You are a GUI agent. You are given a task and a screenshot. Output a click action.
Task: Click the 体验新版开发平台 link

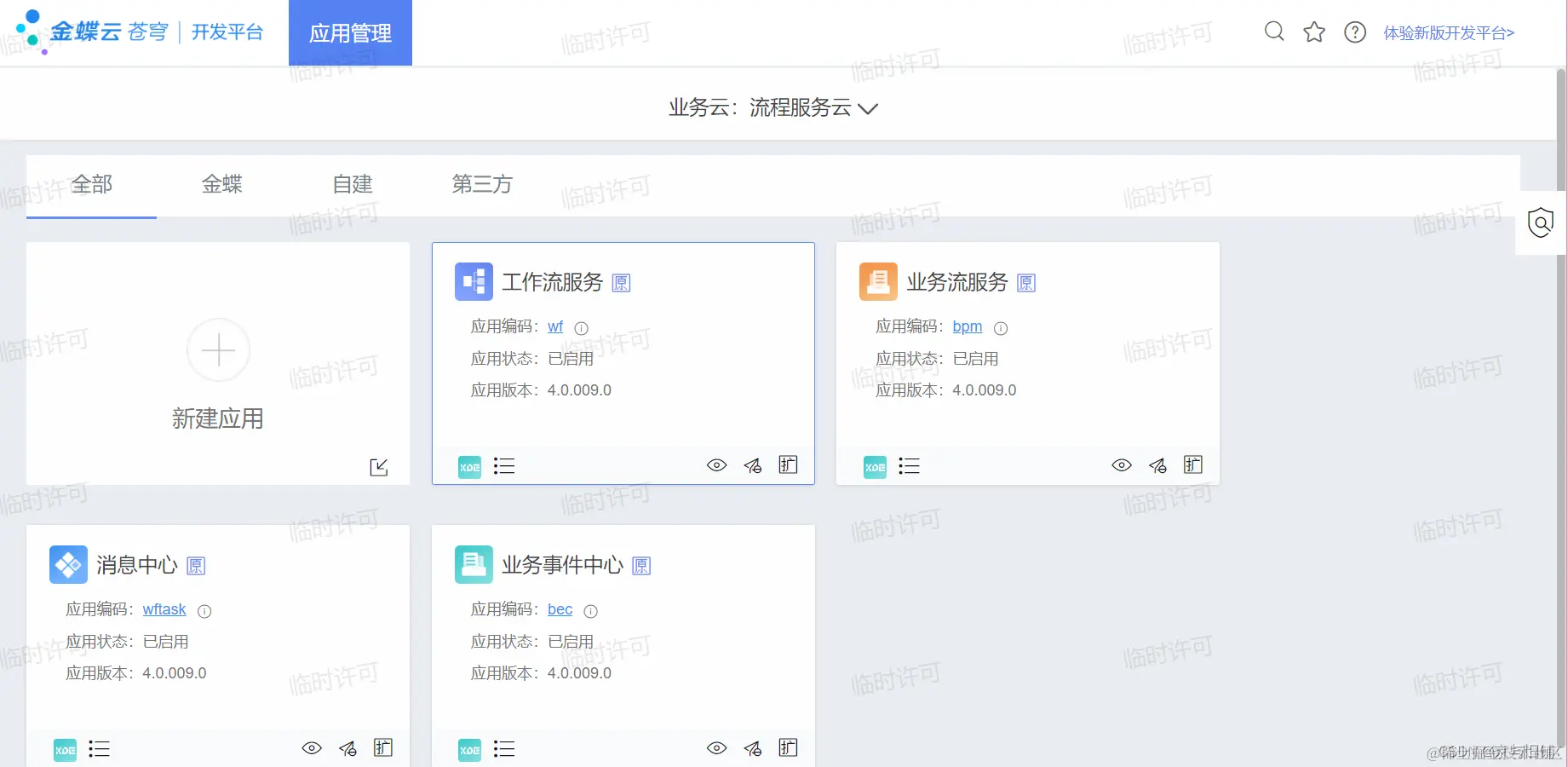tap(1449, 33)
